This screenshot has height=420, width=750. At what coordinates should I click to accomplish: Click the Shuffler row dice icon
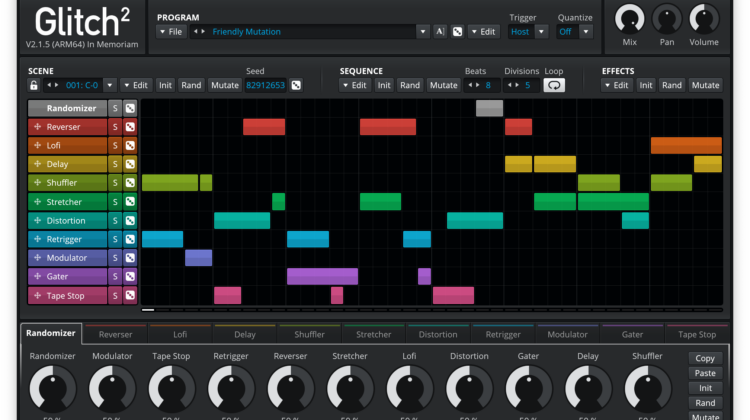tap(130, 183)
